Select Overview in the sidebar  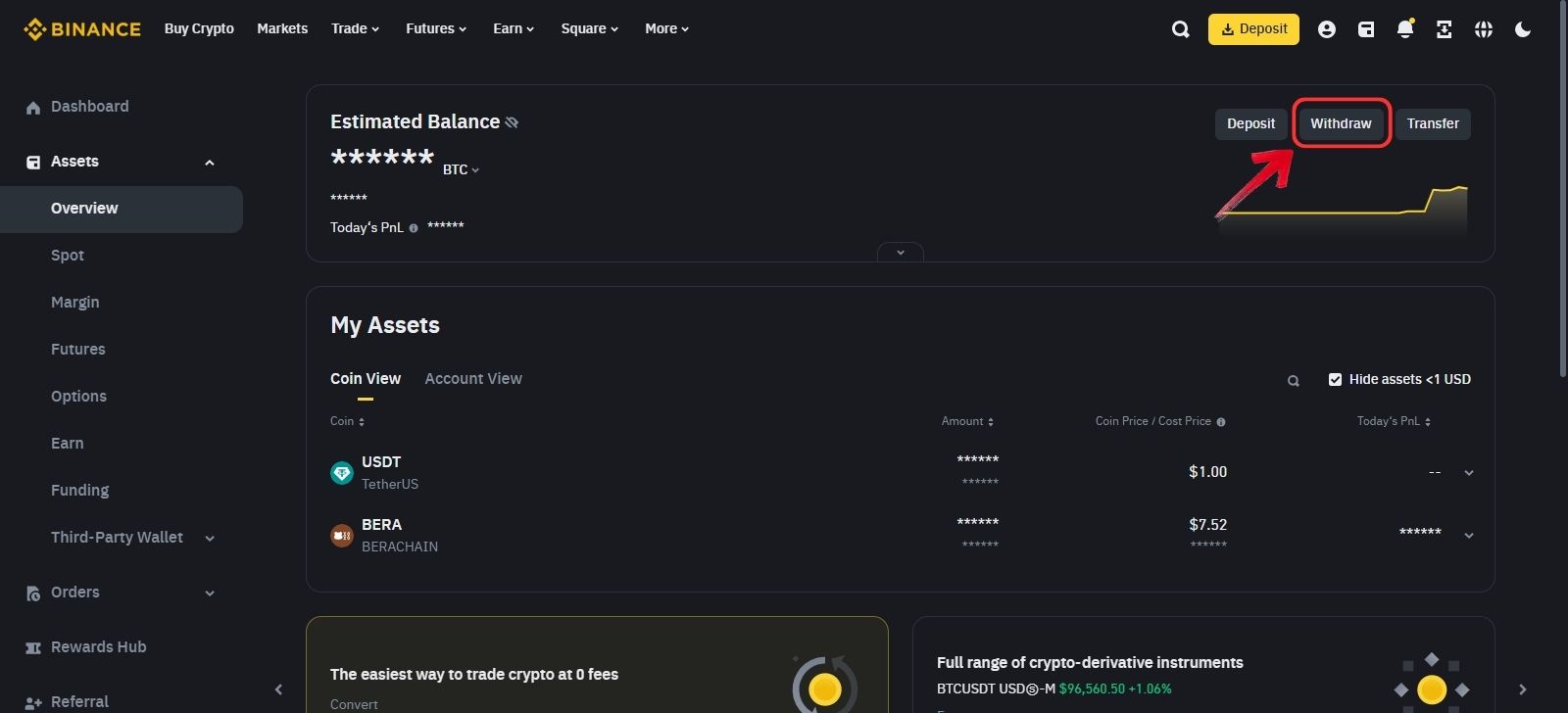tap(122, 209)
